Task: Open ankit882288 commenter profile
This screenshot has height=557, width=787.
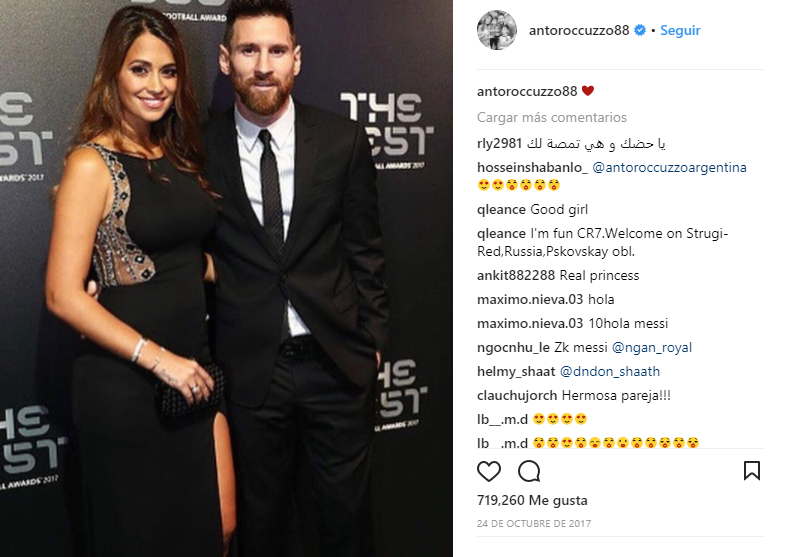Action: pos(515,275)
